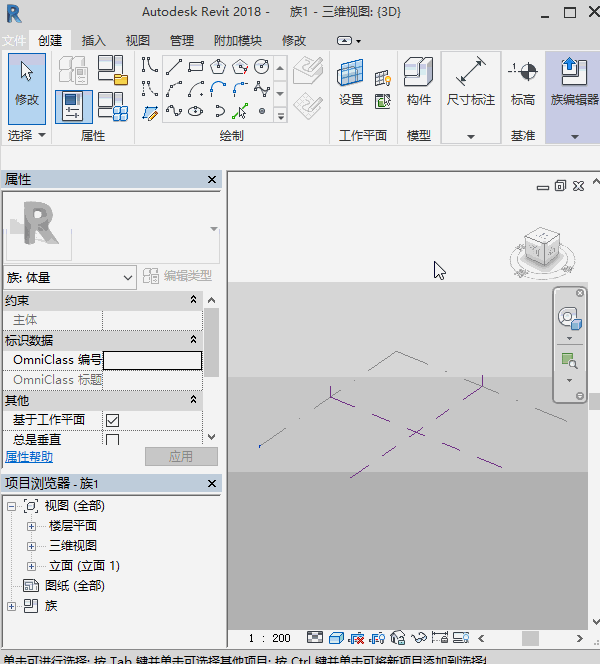Switch to the 插入 ribbon tab
Image resolution: width=600 pixels, height=664 pixels.
[93, 41]
